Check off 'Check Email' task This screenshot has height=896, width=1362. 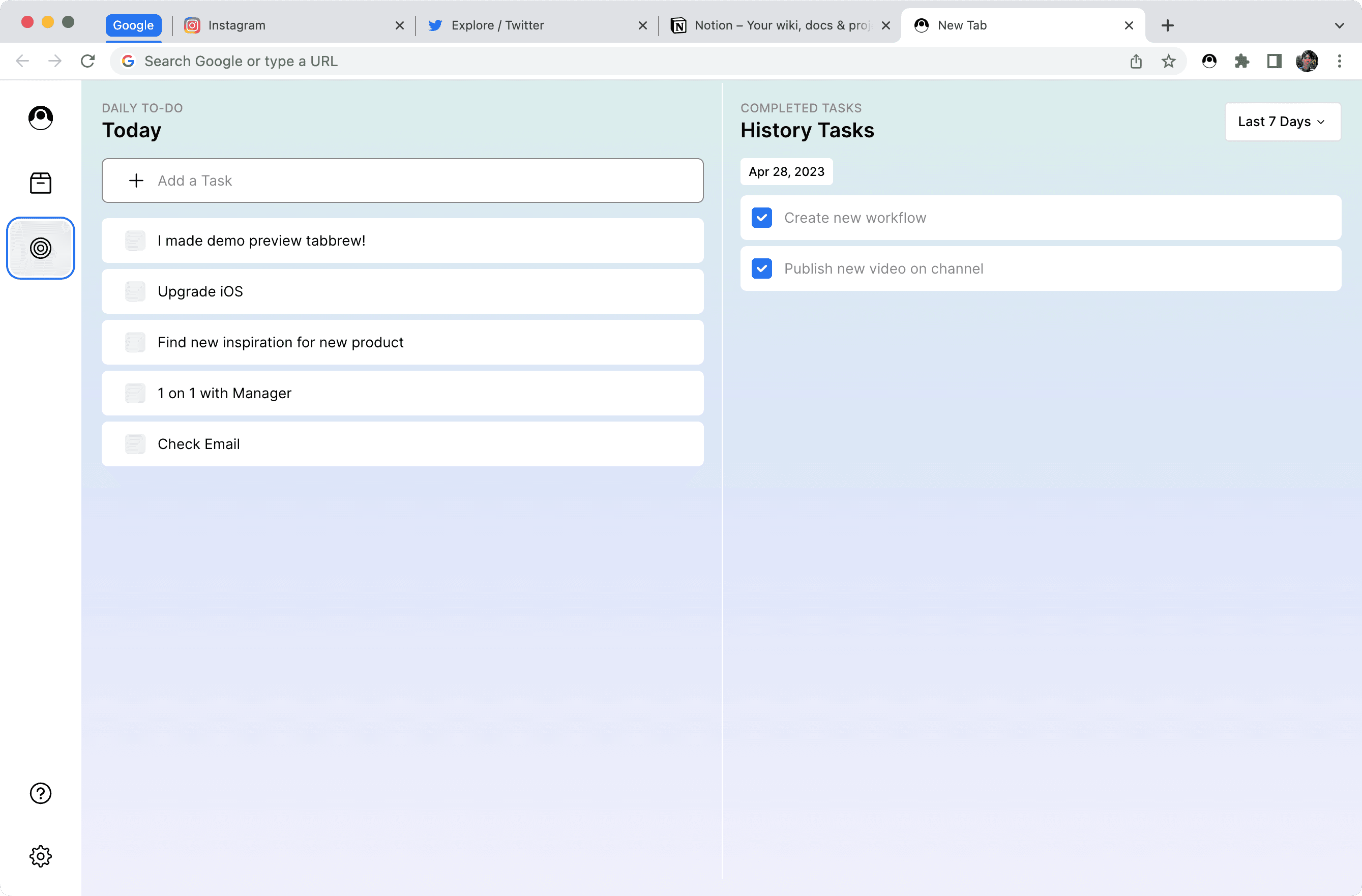click(x=136, y=444)
